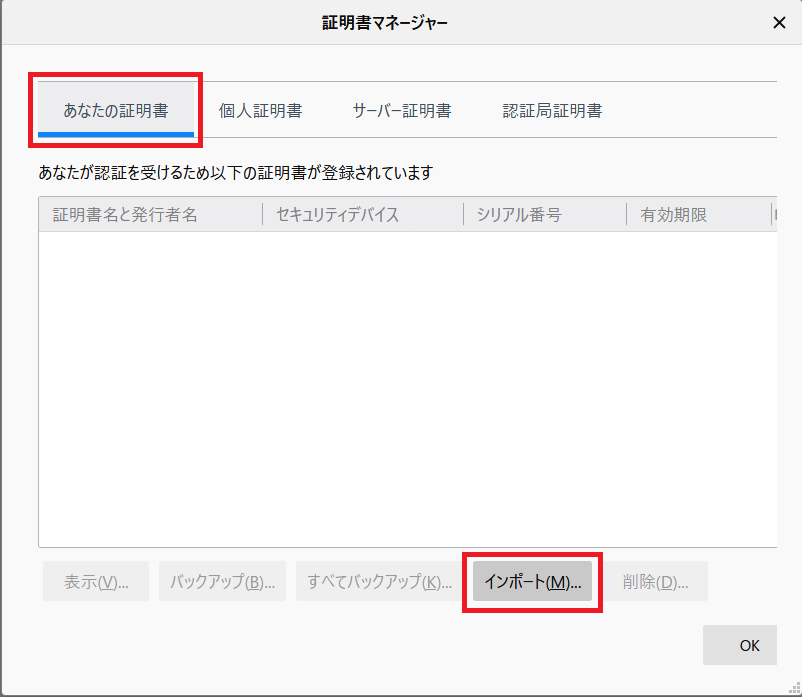Click the description text above the list
Viewport: 802px width, 697px height.
[x=235, y=172]
